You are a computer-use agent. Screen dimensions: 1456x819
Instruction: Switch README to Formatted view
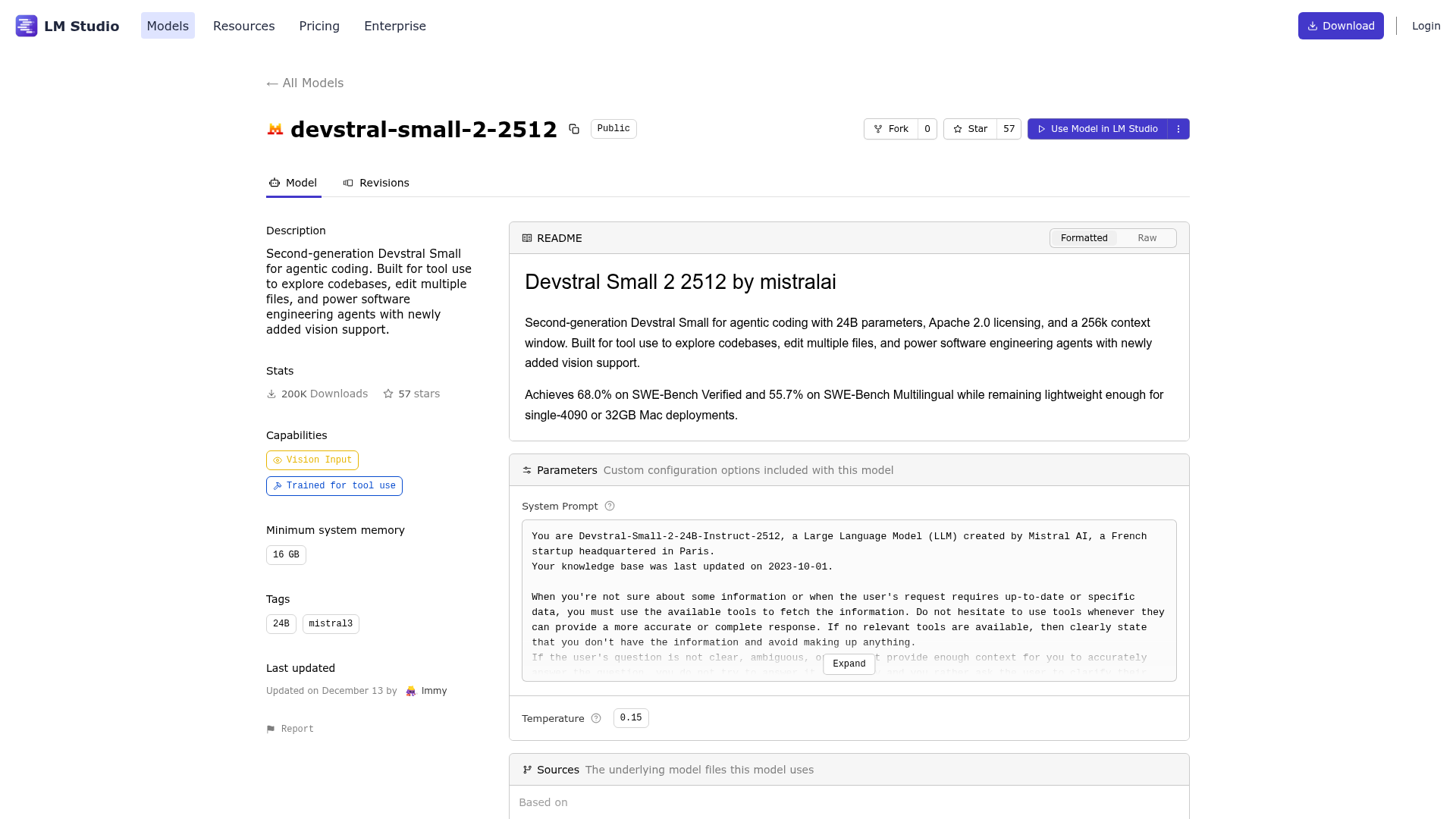(1084, 238)
